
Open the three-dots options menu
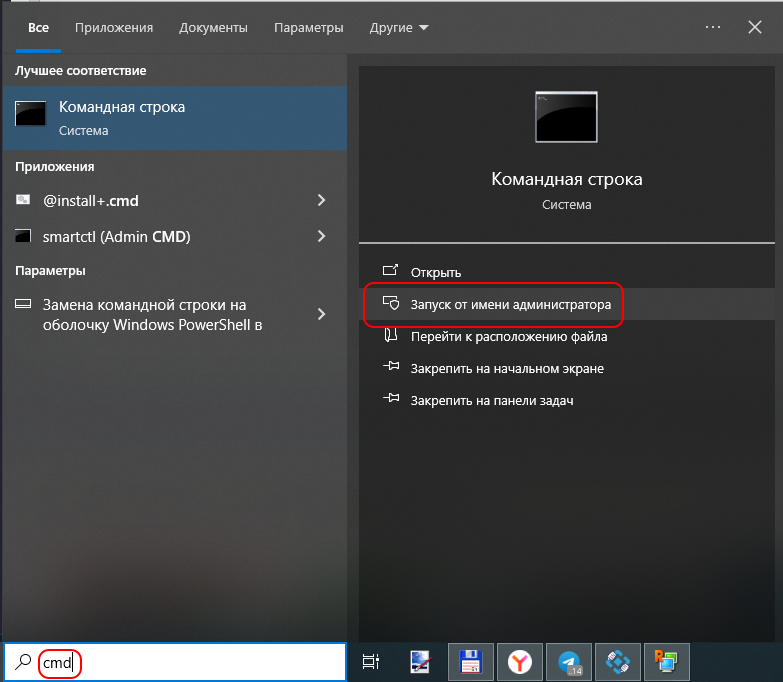click(x=713, y=27)
